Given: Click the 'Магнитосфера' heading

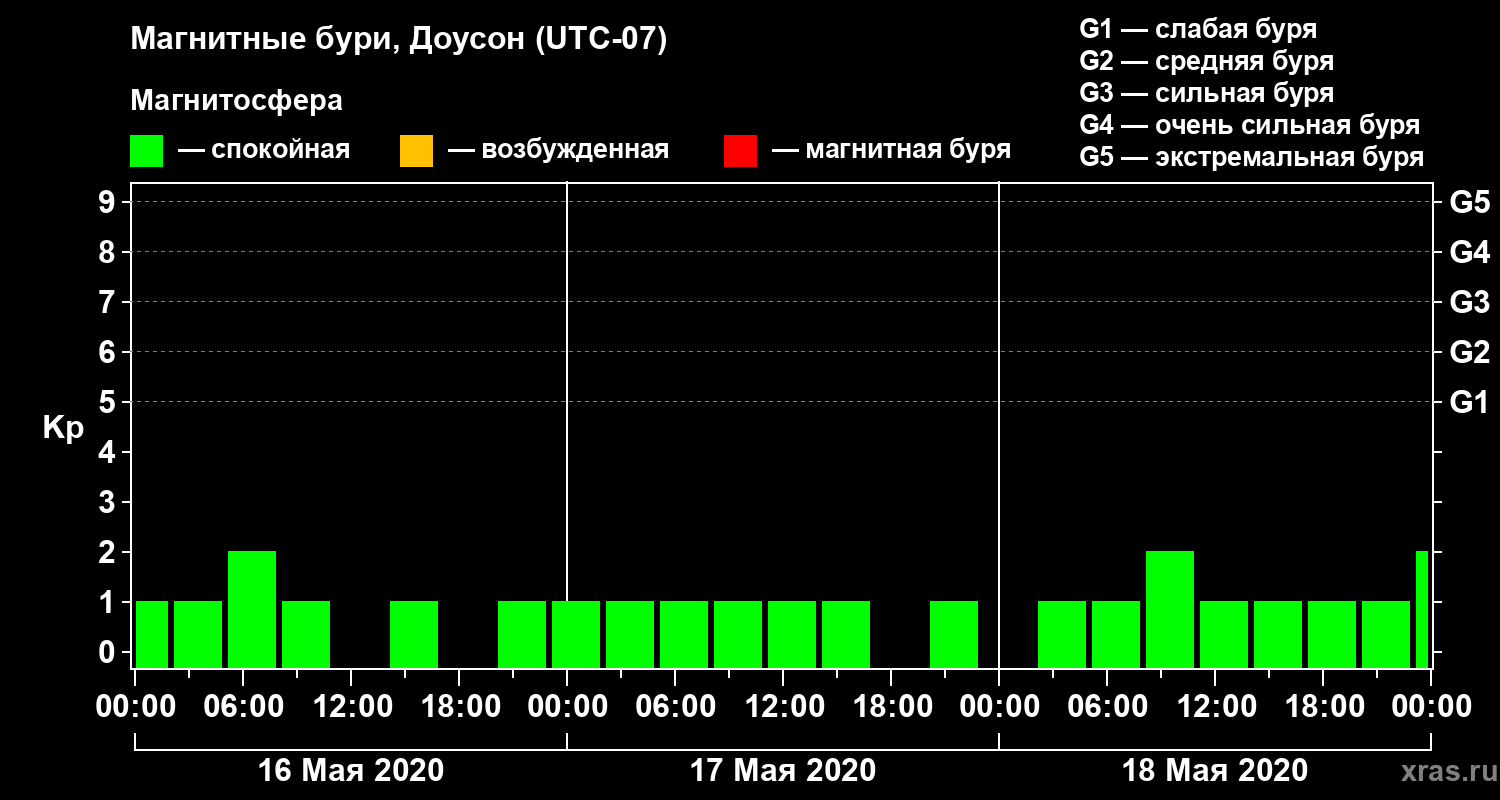Looking at the screenshot, I should (236, 101).
